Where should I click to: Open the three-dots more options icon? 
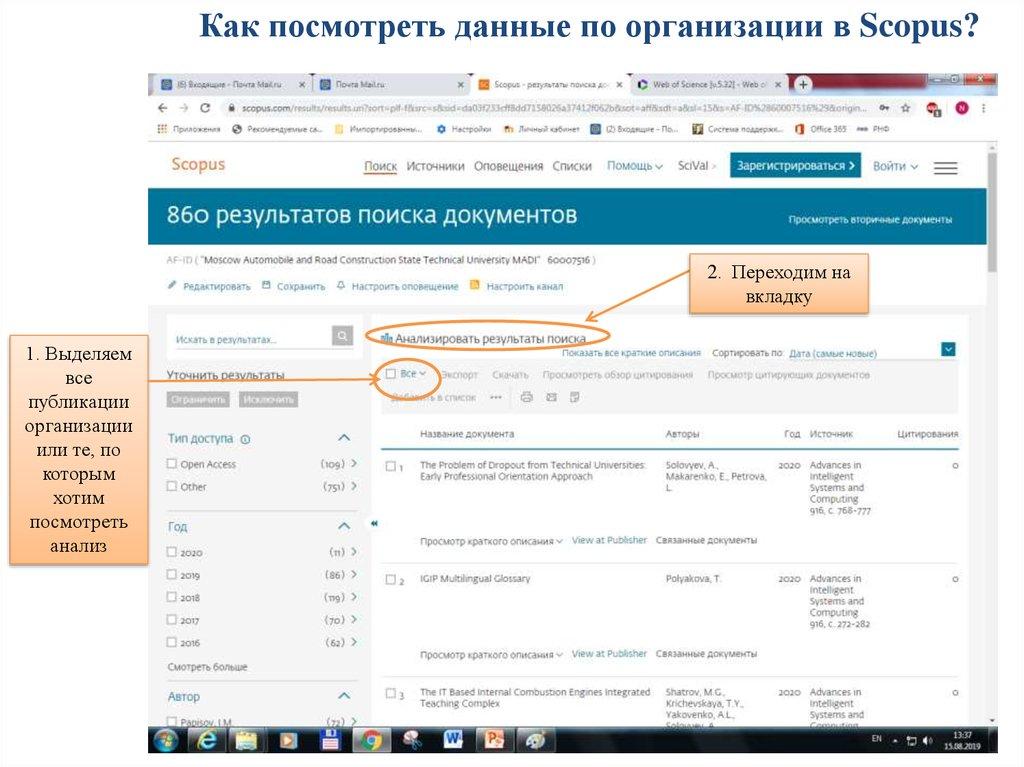496,397
